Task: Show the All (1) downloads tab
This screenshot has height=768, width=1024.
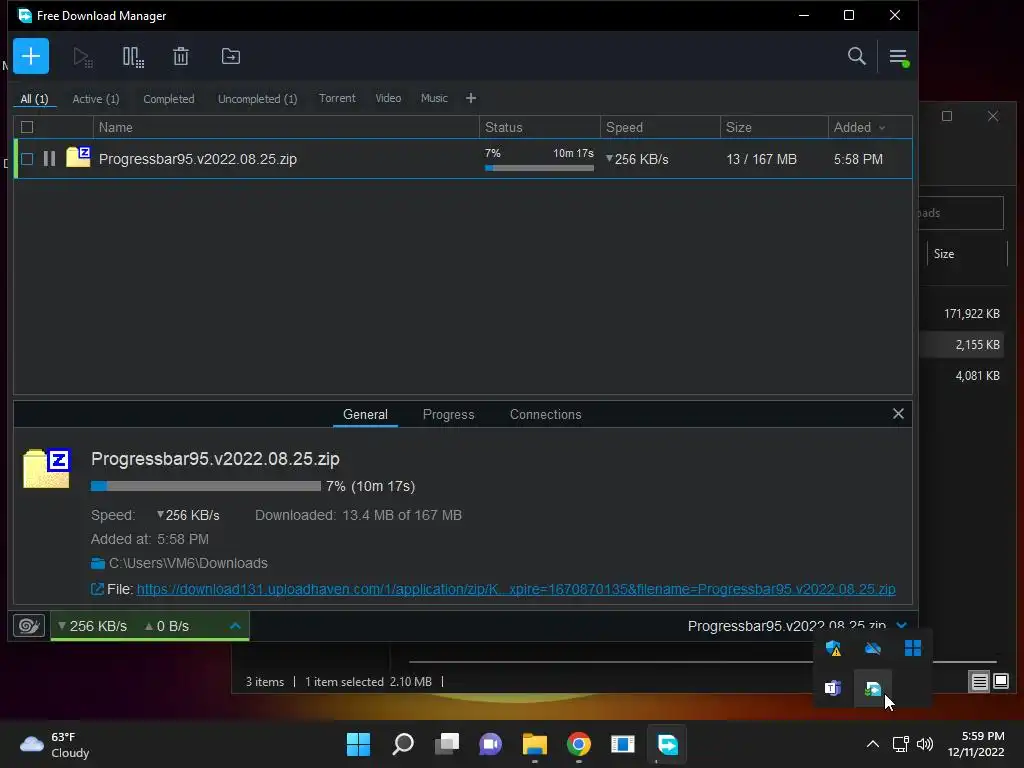Action: (34, 99)
